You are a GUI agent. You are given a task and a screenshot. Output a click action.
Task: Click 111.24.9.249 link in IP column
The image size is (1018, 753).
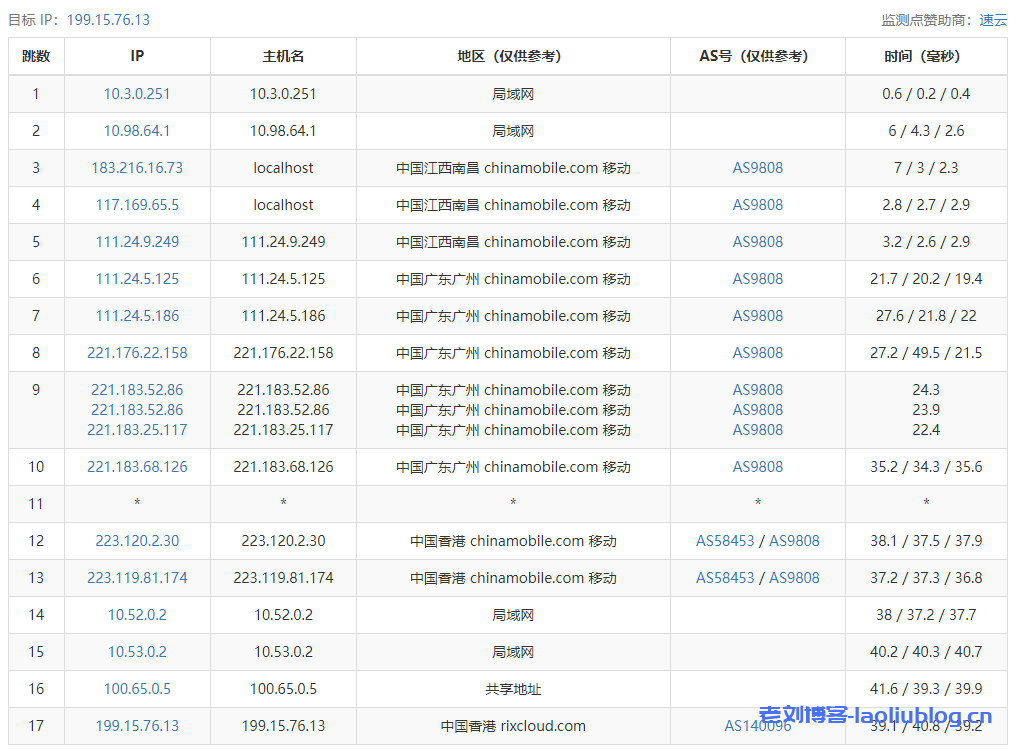(137, 242)
